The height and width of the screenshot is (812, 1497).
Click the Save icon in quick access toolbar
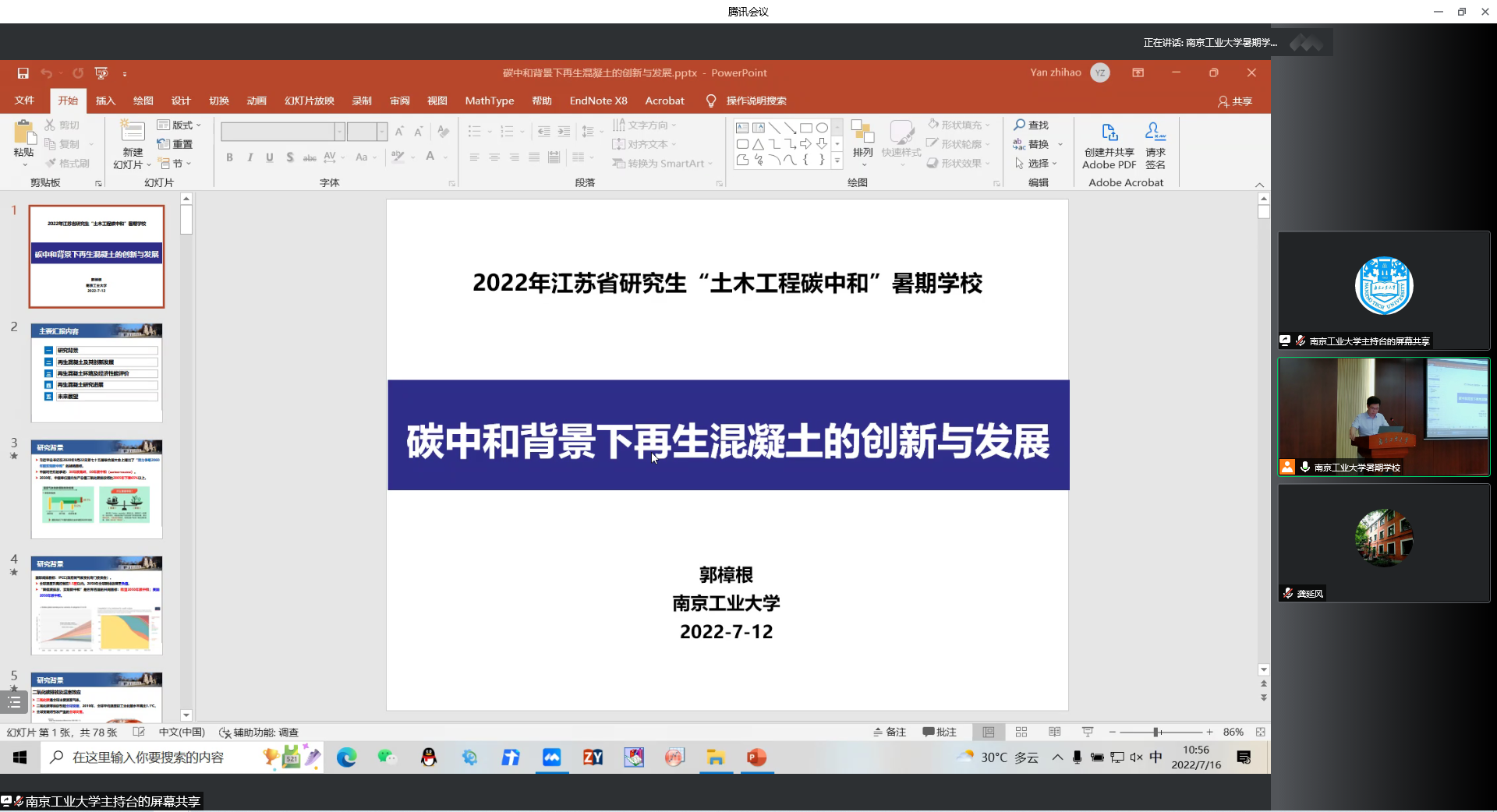click(x=23, y=73)
